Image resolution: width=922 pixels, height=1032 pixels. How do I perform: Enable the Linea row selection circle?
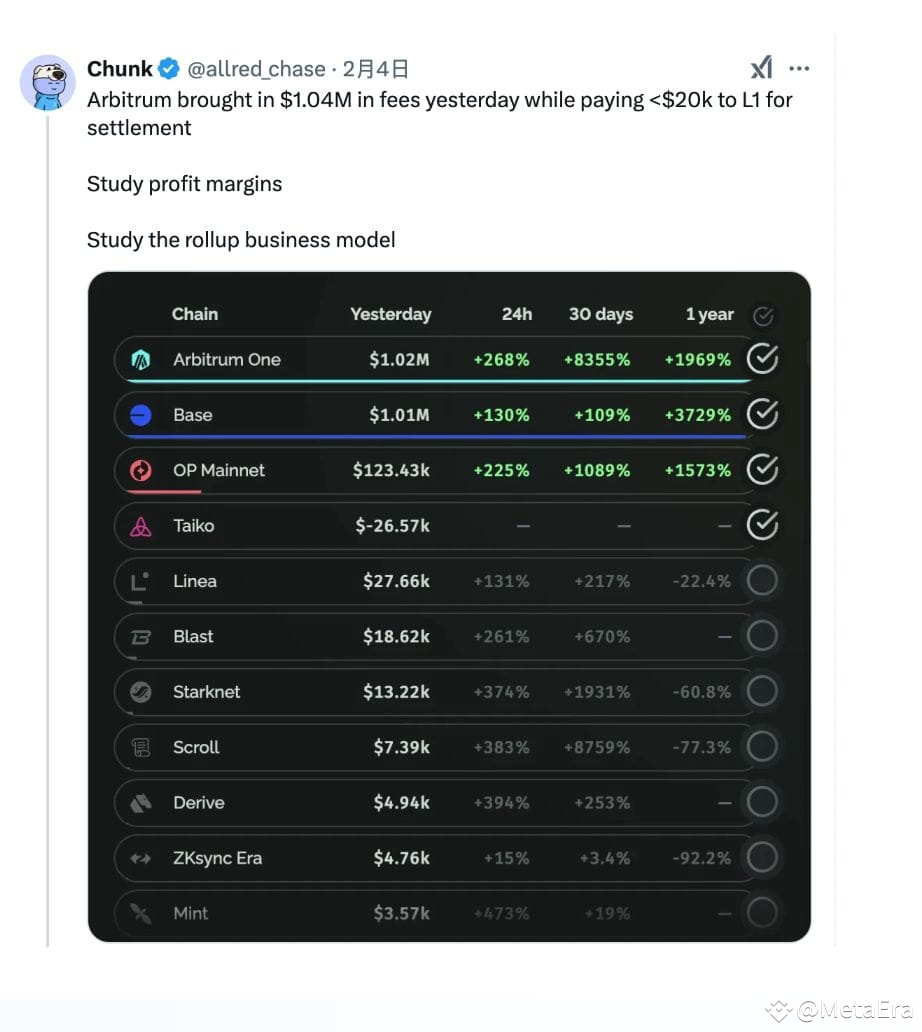click(x=763, y=580)
